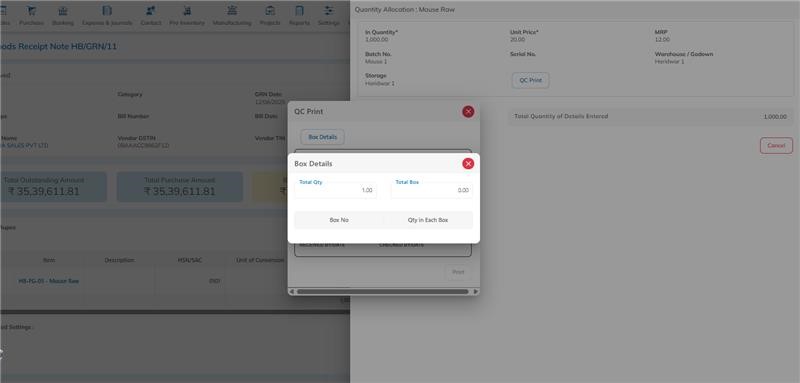The height and width of the screenshot is (383, 800).
Task: Open the Purchase module icon
Action: 32,11
